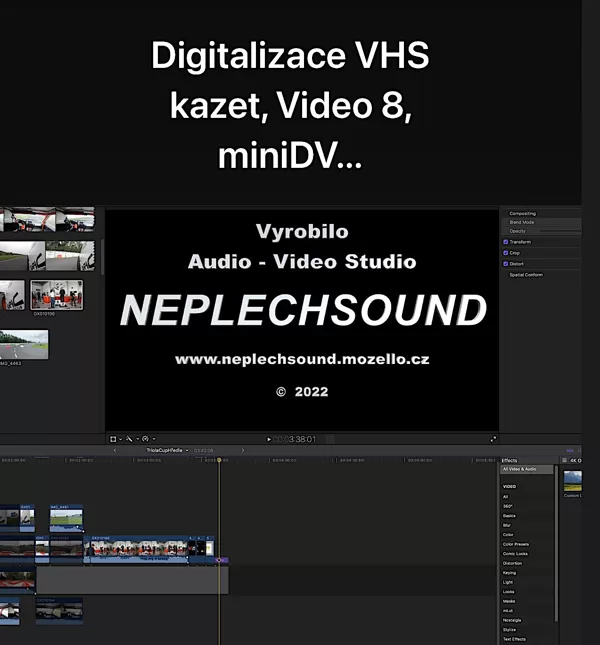600x645 pixels.
Task: Click the enhancement wand icon below viewer
Action: 129,439
